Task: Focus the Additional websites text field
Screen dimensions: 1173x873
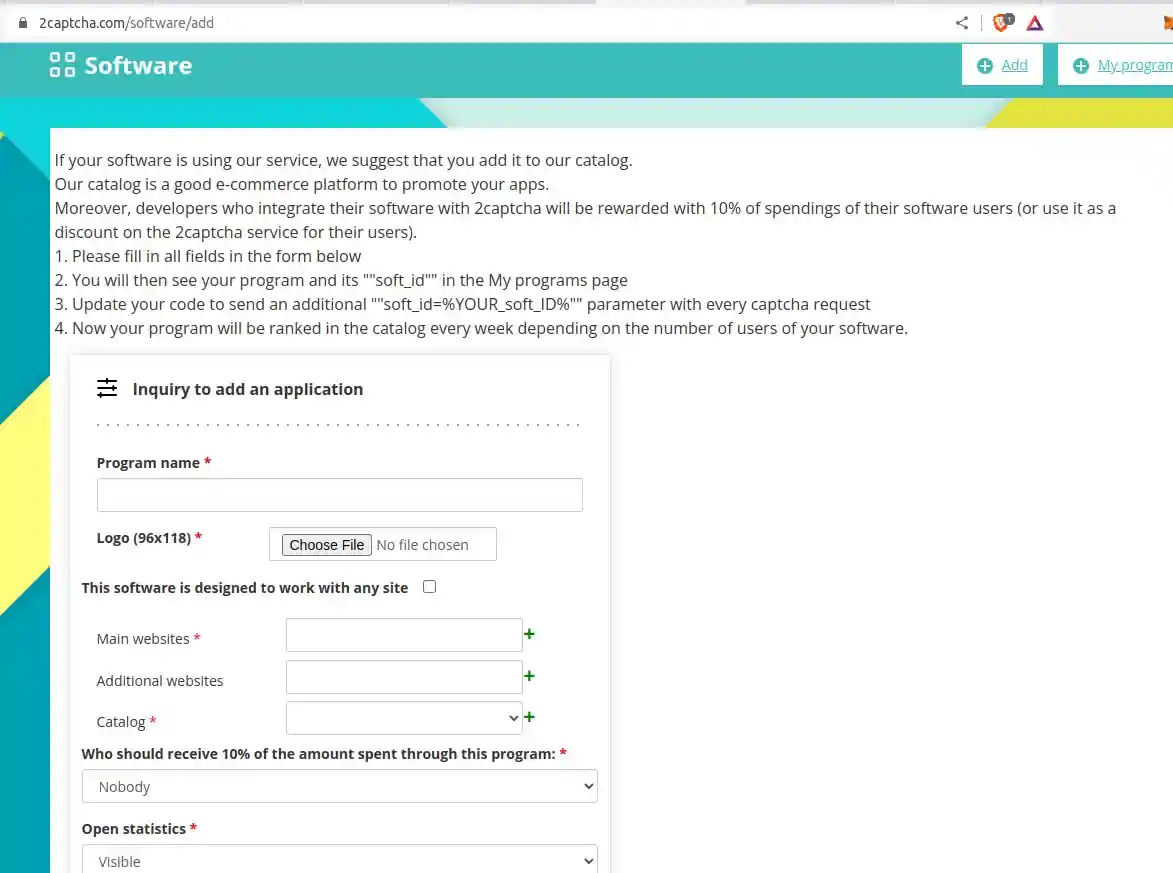Action: click(x=404, y=677)
